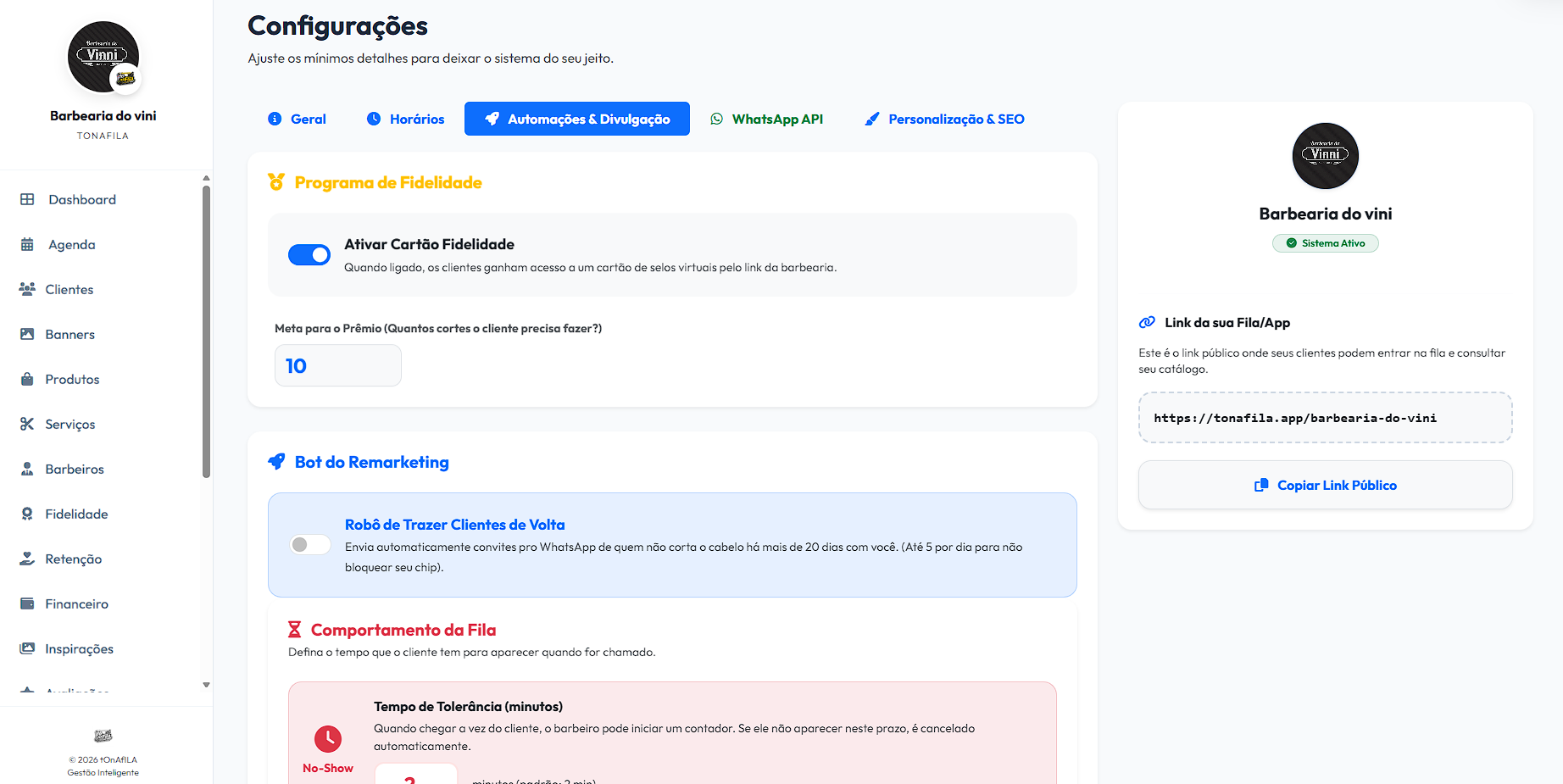Switch to the Horários tab
The width and height of the screenshot is (1563, 784).
405,119
